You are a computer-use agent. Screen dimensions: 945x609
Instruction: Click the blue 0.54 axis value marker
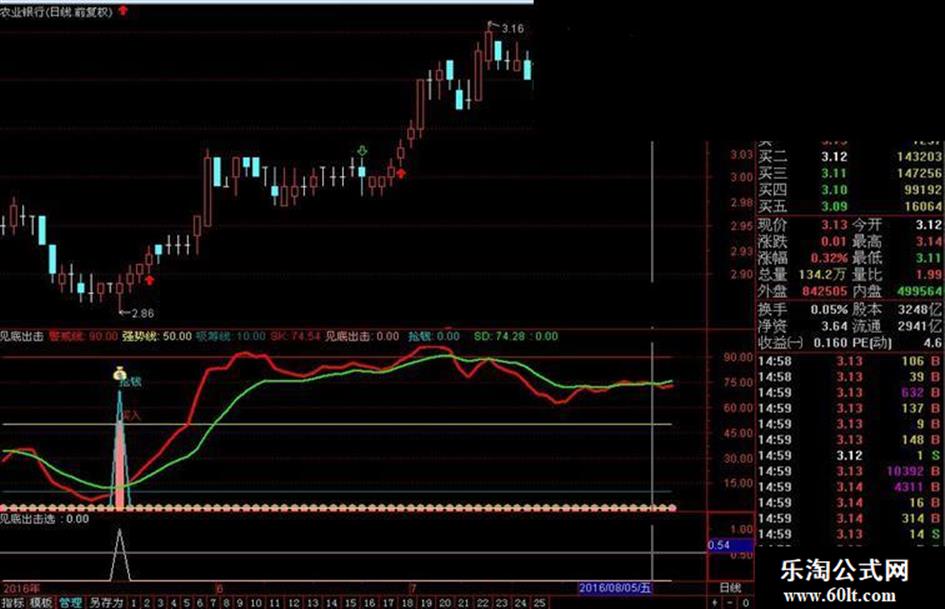pyautogui.click(x=729, y=545)
